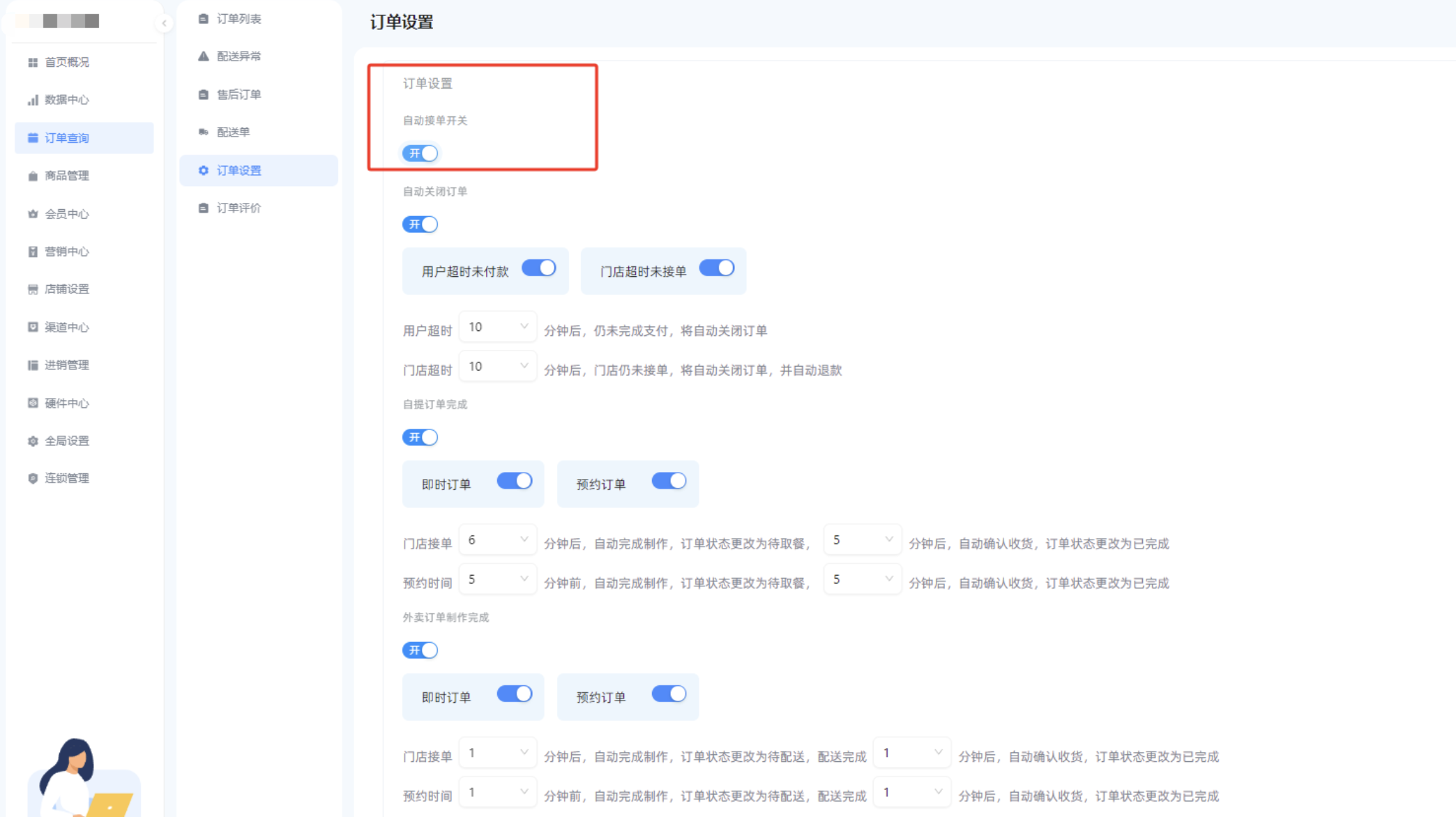This screenshot has width=1456, height=817.
Task: Click the 会员中心 crown icon
Action: 33,214
